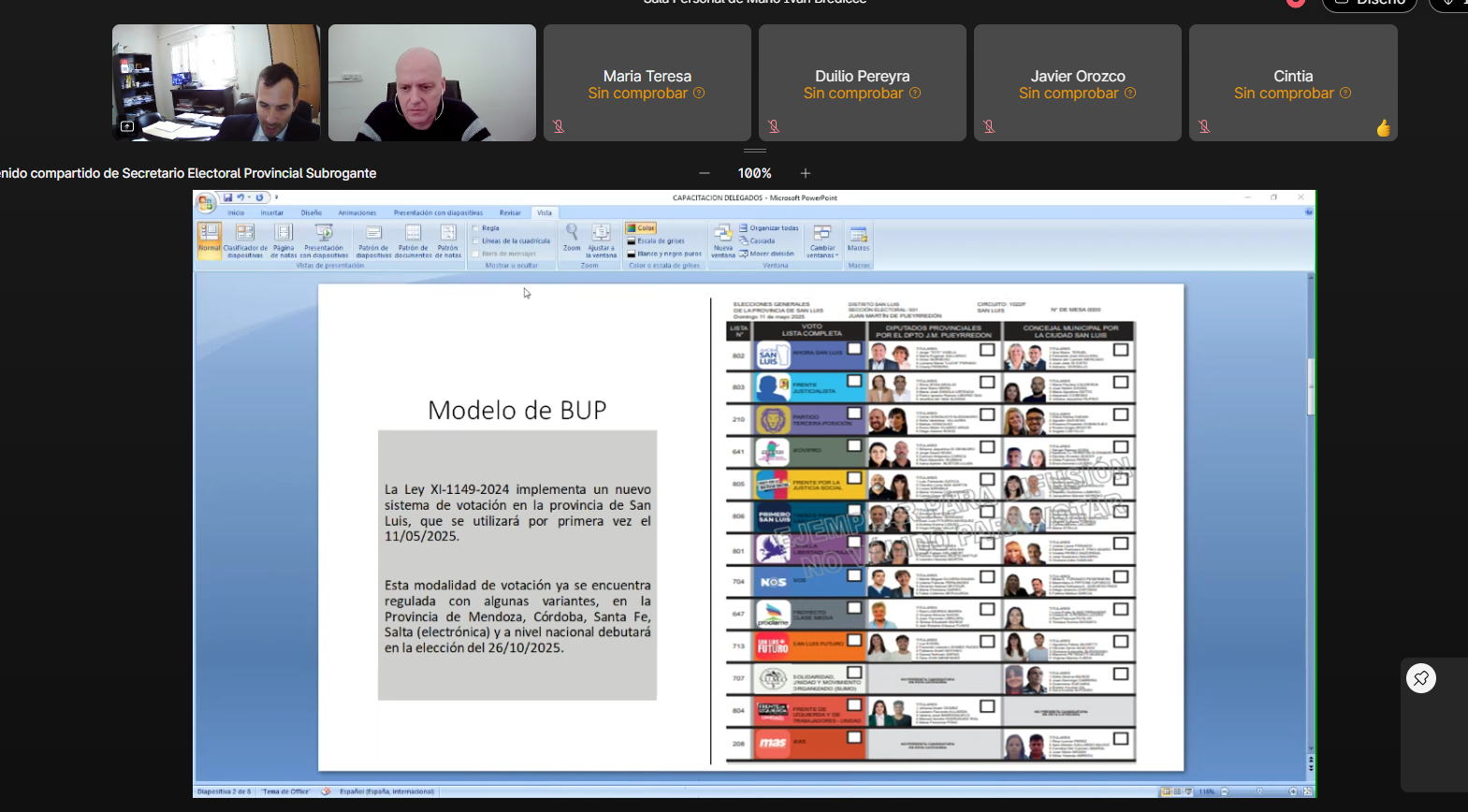Click Duilio Pereyra's Sin comprobar info icon

coord(915,93)
